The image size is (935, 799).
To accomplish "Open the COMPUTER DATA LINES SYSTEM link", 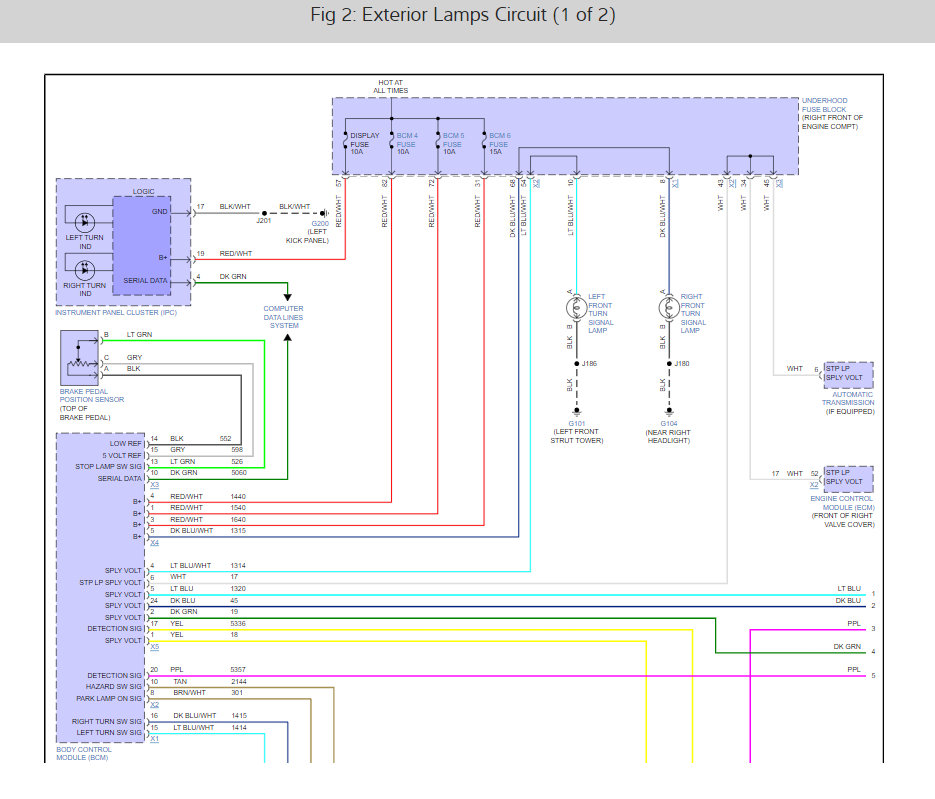I will pos(284,317).
